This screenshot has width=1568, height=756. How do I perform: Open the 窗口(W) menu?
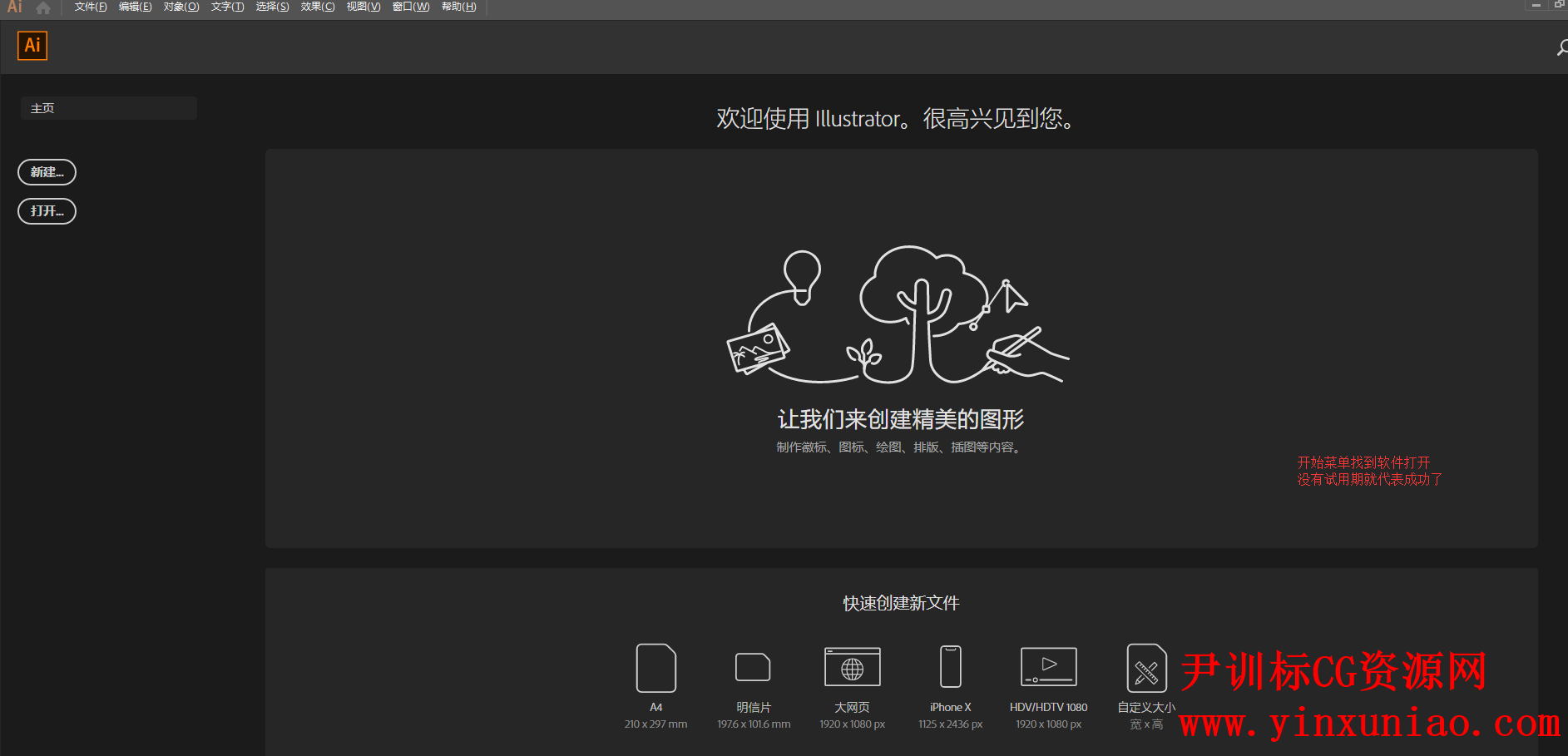[x=411, y=7]
